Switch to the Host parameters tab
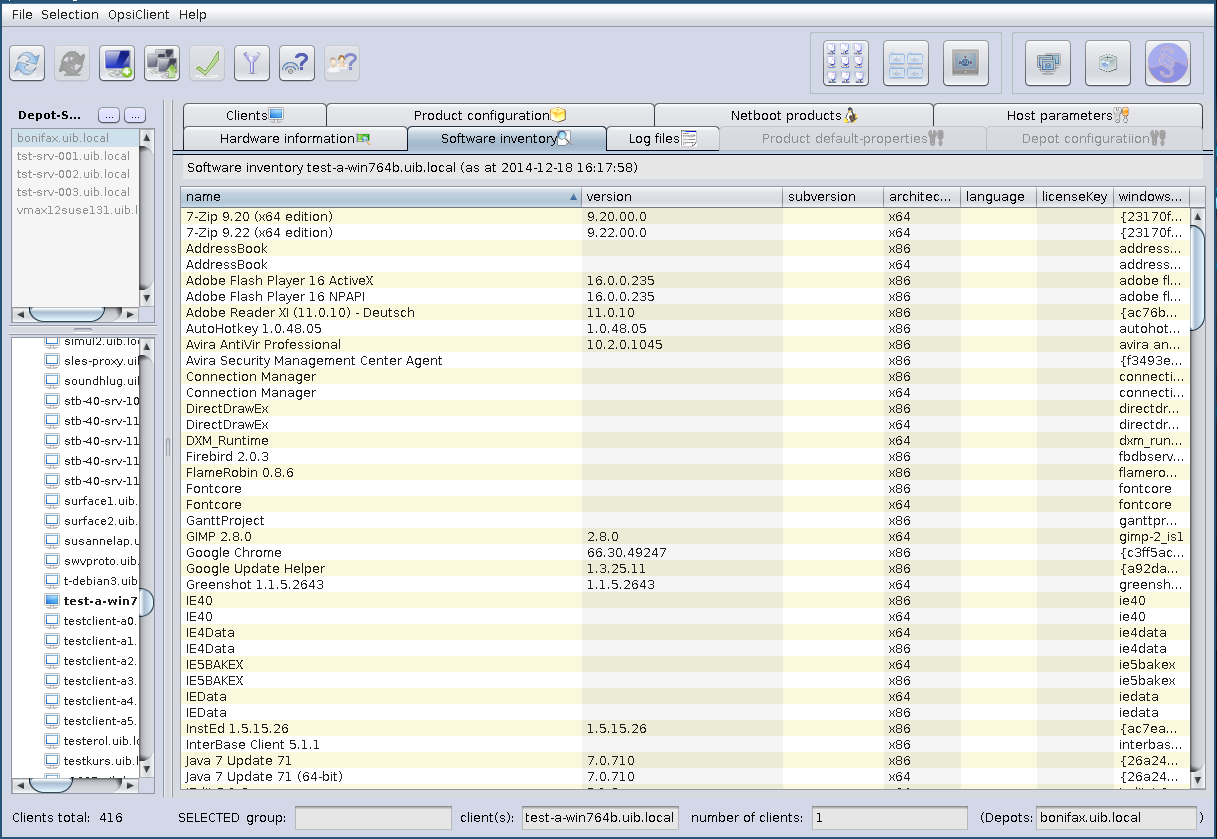The height and width of the screenshot is (839, 1217). click(1068, 115)
